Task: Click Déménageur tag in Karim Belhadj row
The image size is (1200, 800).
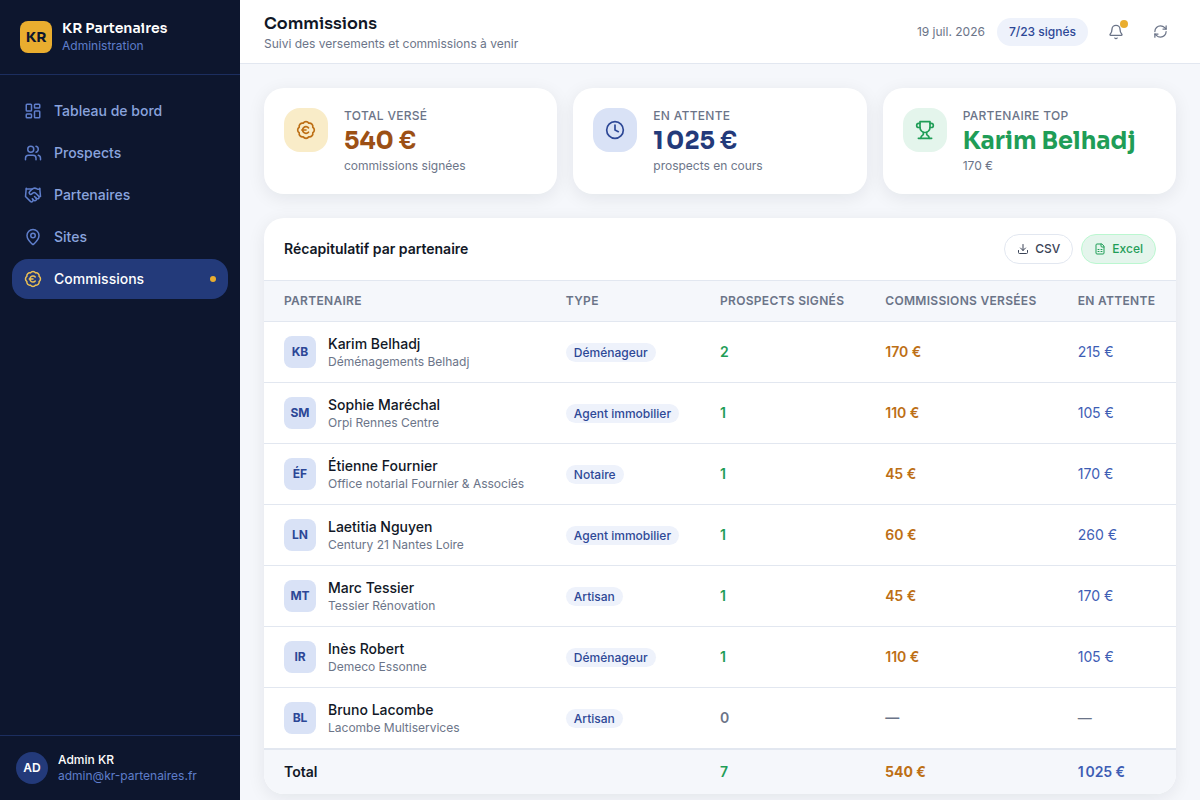Action: click(x=611, y=353)
